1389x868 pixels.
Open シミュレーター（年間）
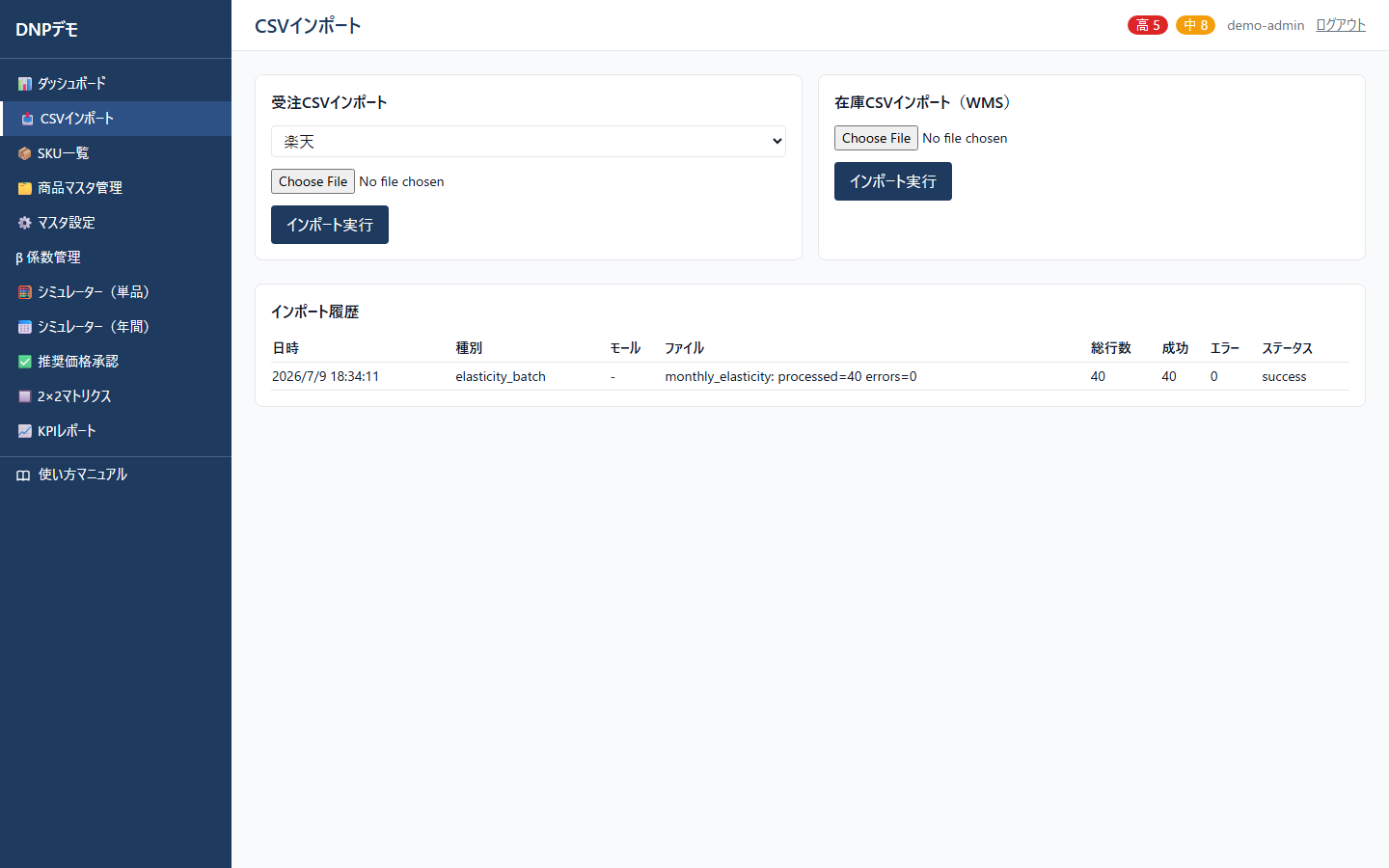[x=116, y=327]
